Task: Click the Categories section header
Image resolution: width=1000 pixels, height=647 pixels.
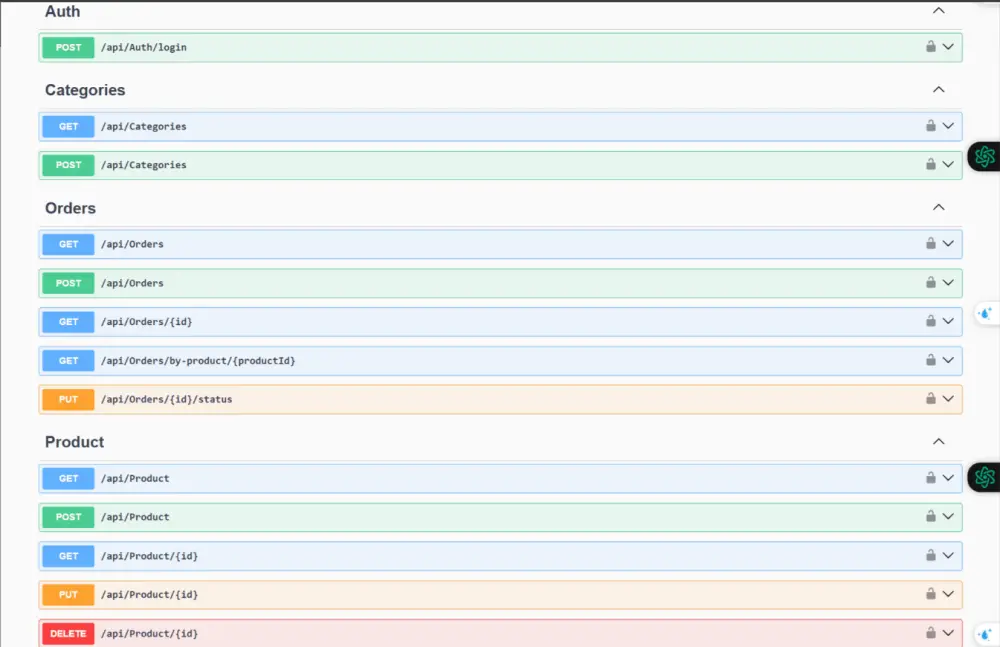Action: [84, 90]
